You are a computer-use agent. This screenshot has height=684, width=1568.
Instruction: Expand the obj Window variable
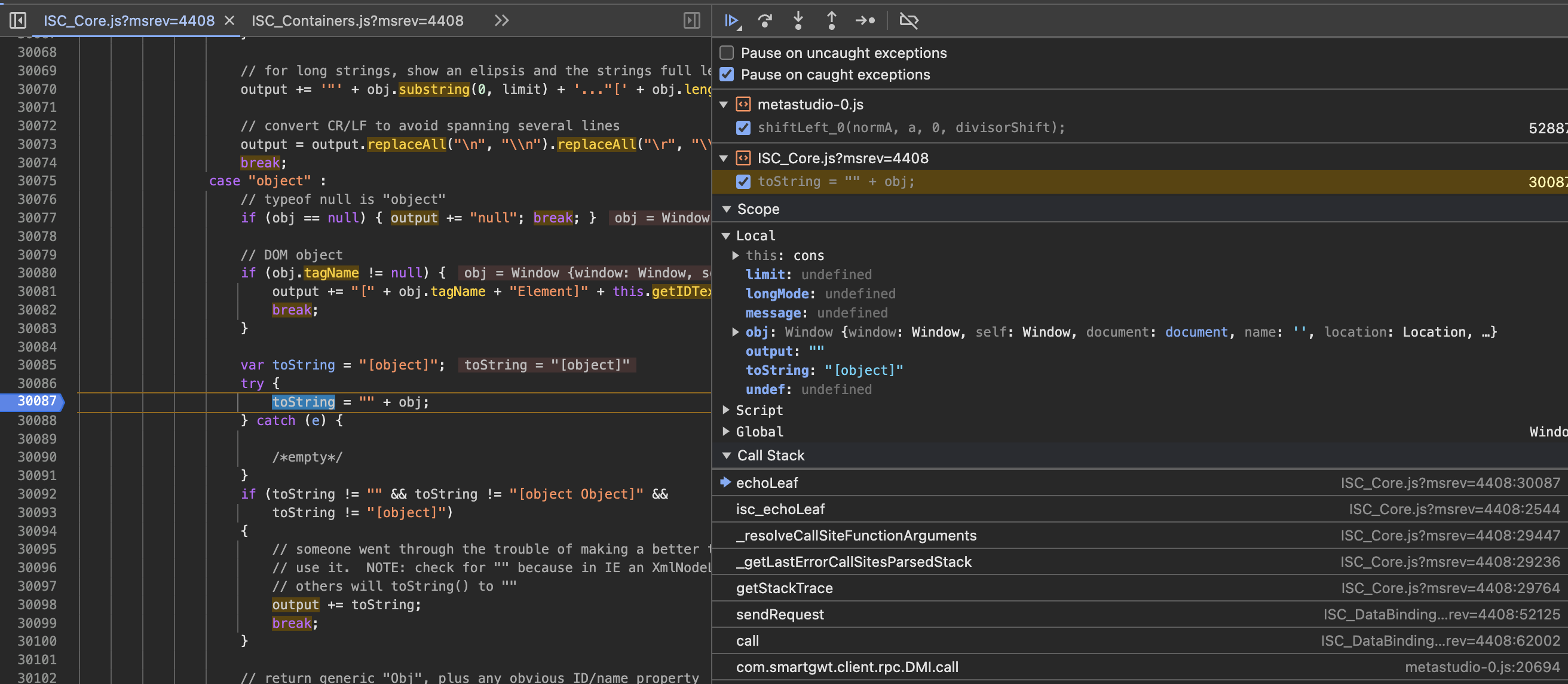pos(736,332)
